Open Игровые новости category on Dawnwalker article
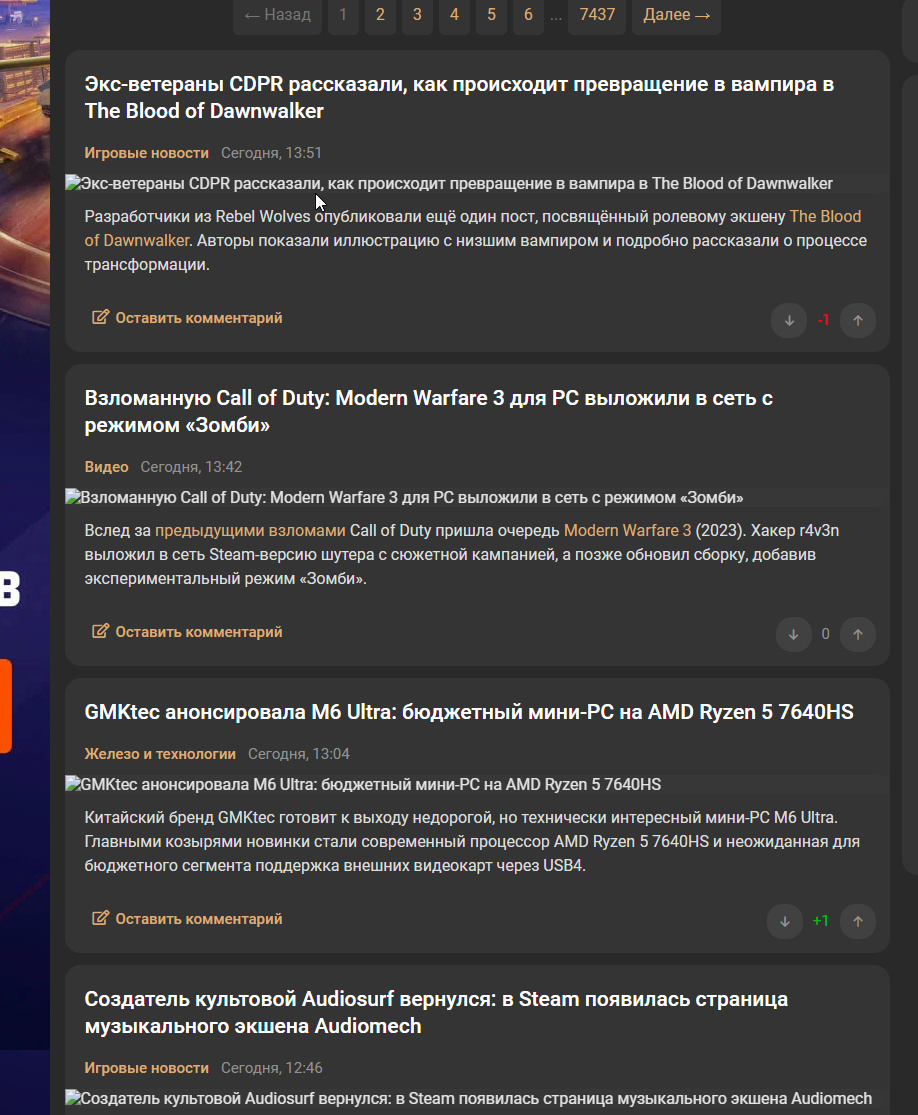This screenshot has height=1115, width=918. point(146,153)
